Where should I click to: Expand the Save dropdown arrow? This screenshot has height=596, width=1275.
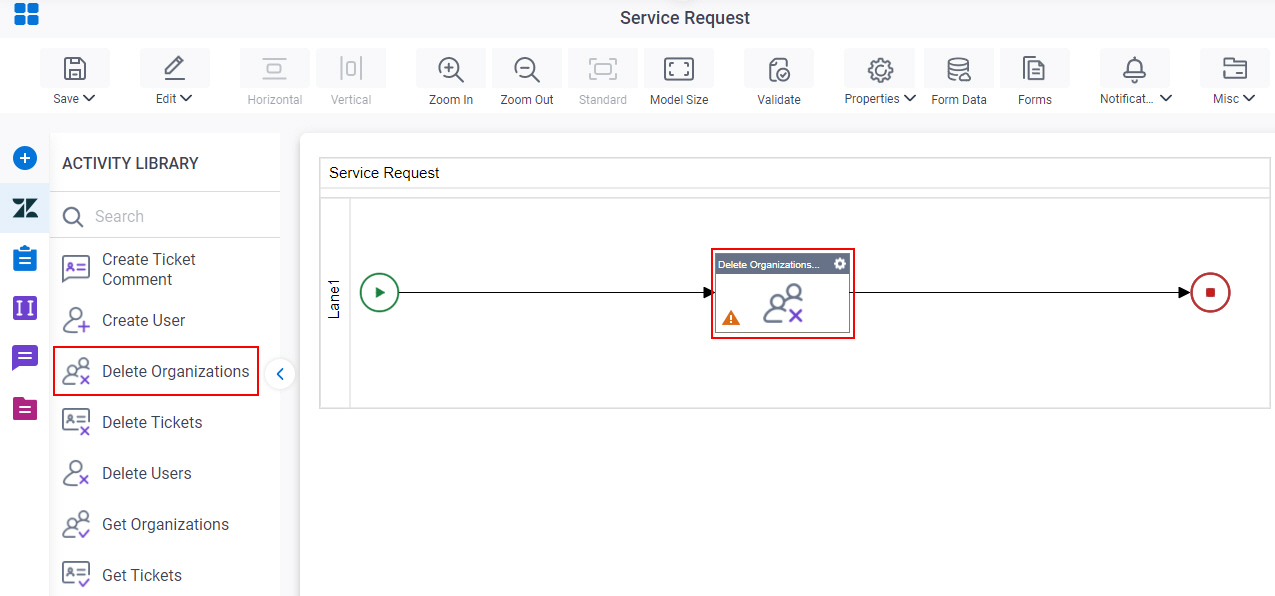click(x=89, y=99)
